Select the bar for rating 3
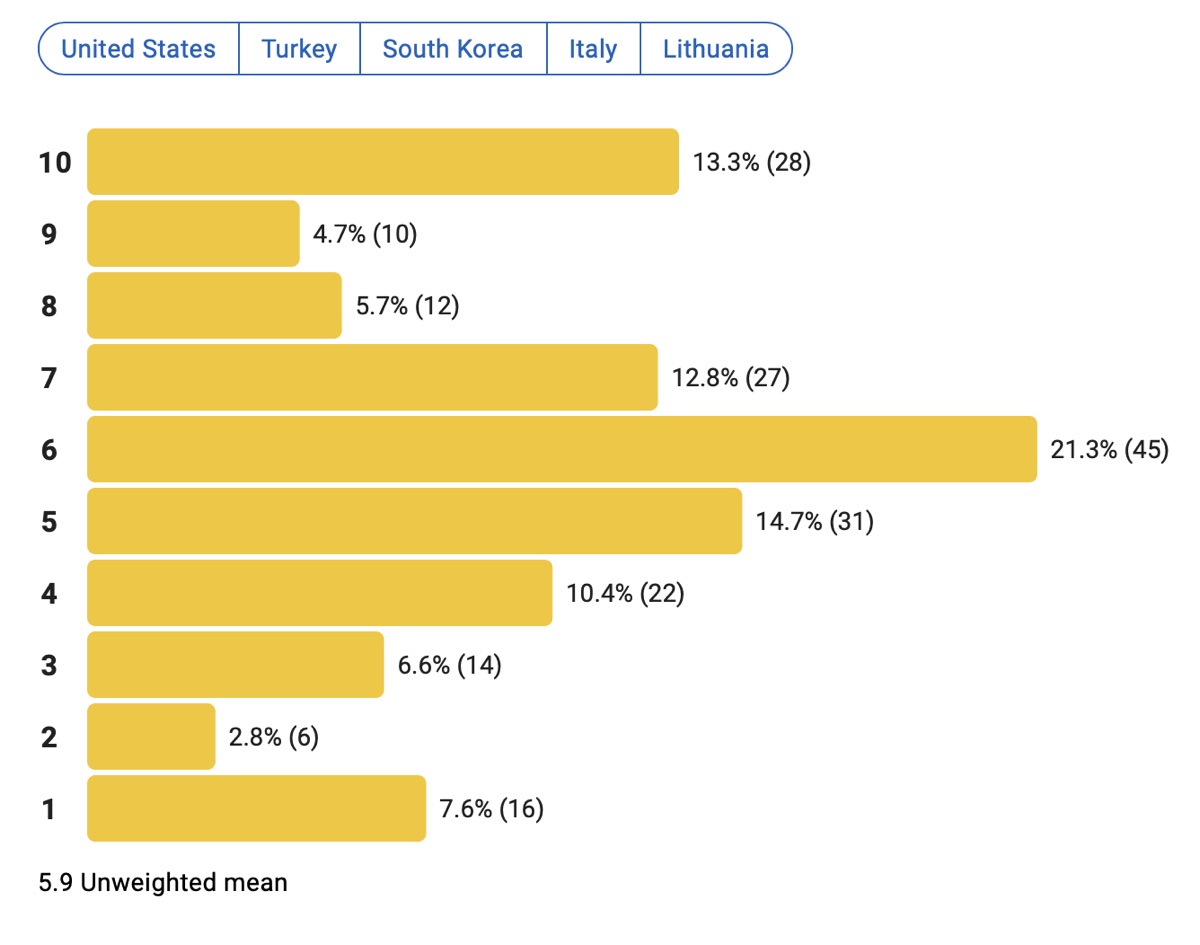This screenshot has width=1200, height=945. 235,665
